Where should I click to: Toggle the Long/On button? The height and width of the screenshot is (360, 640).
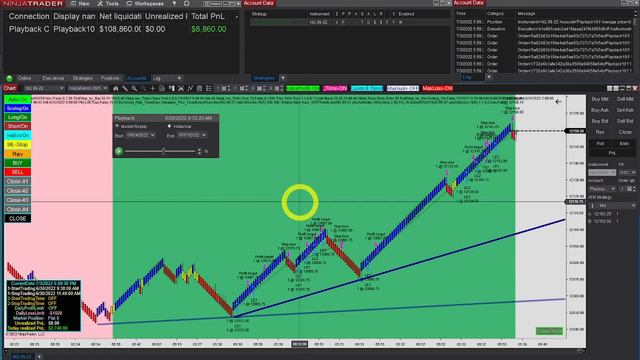pyautogui.click(x=18, y=117)
